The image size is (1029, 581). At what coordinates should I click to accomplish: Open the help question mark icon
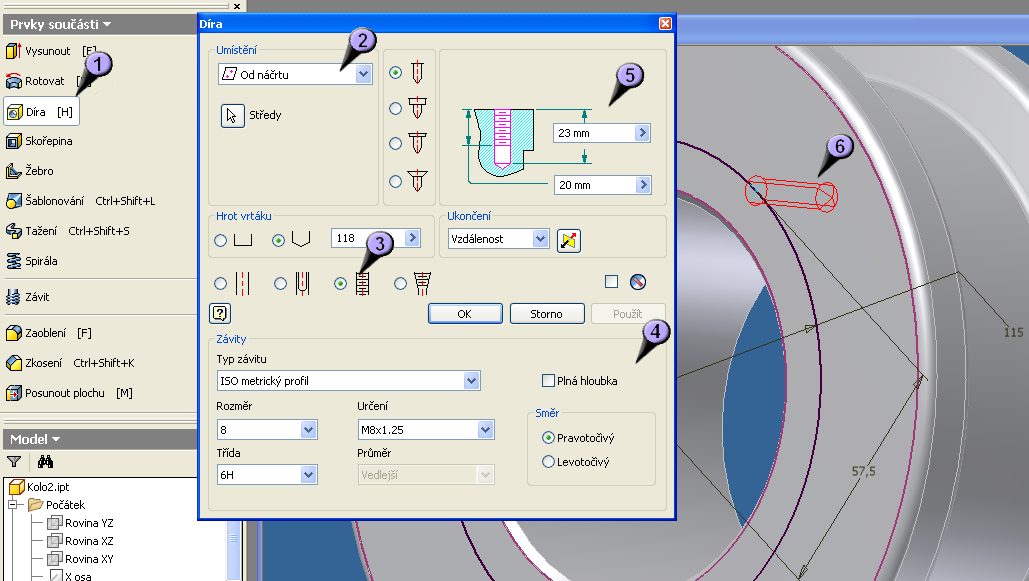click(x=221, y=314)
